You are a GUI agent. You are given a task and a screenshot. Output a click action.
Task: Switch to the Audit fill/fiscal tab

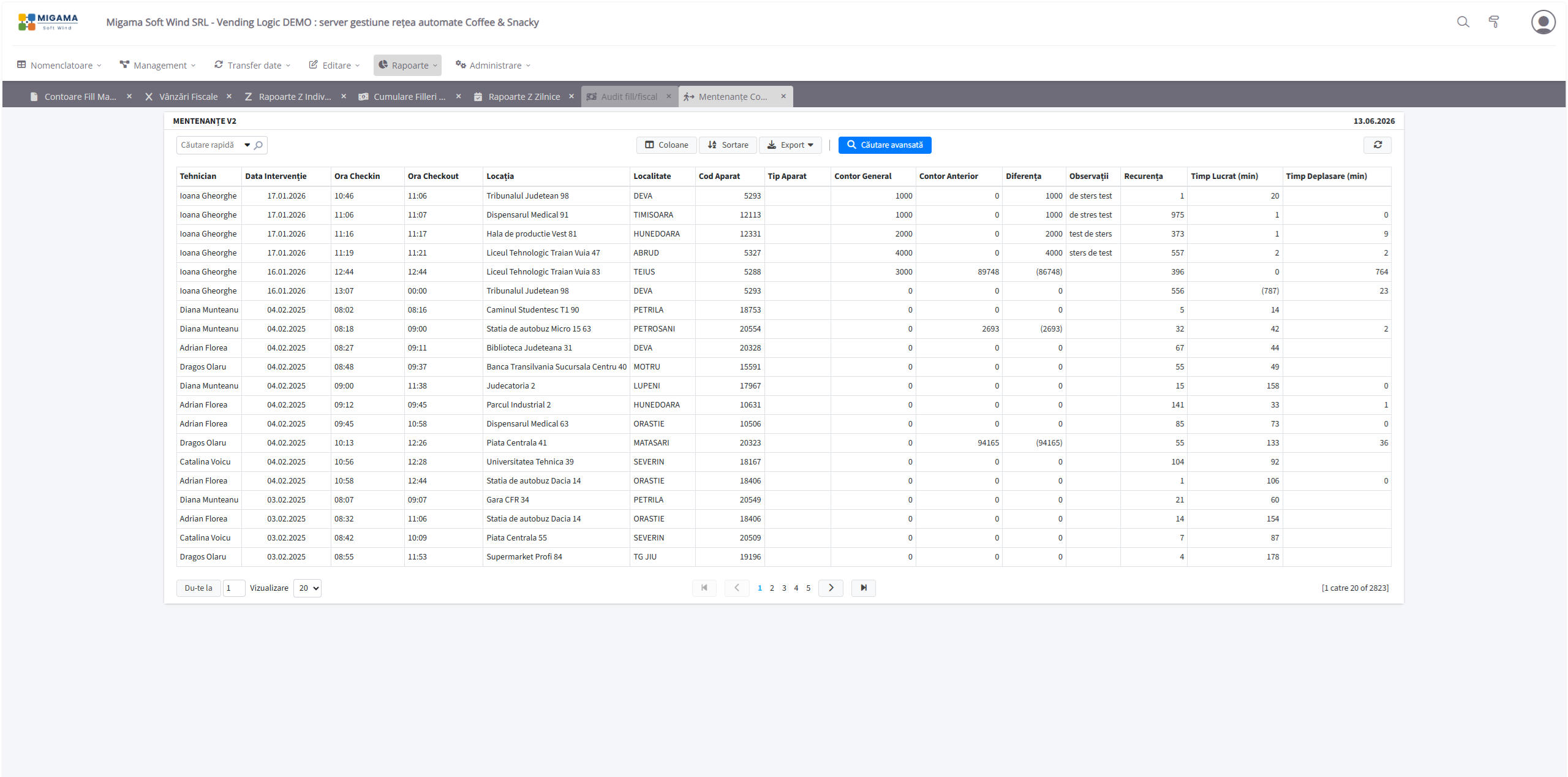click(629, 97)
